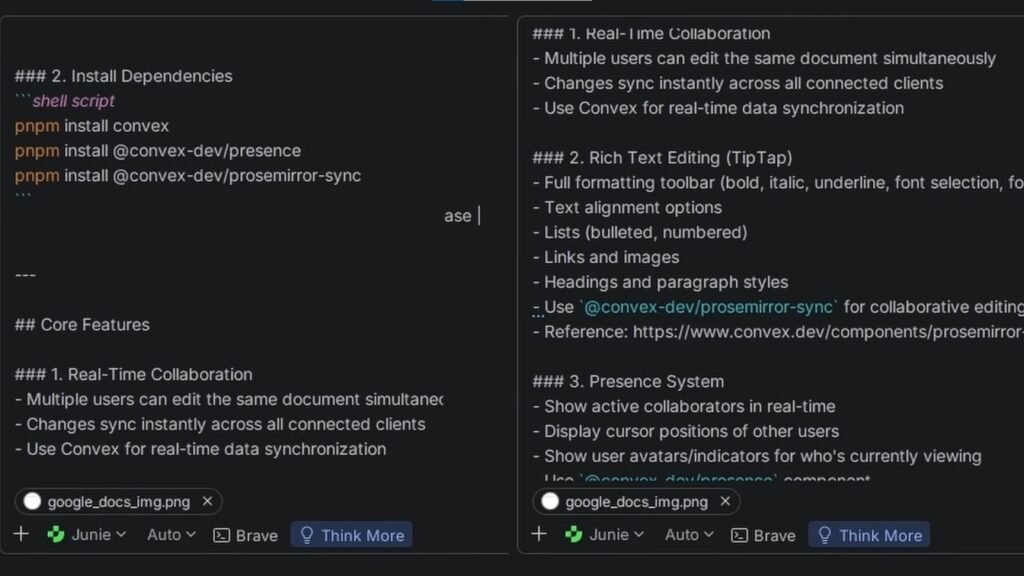The height and width of the screenshot is (576, 1024).
Task: Open the Auto dropdown in right panel
Action: coord(690,535)
